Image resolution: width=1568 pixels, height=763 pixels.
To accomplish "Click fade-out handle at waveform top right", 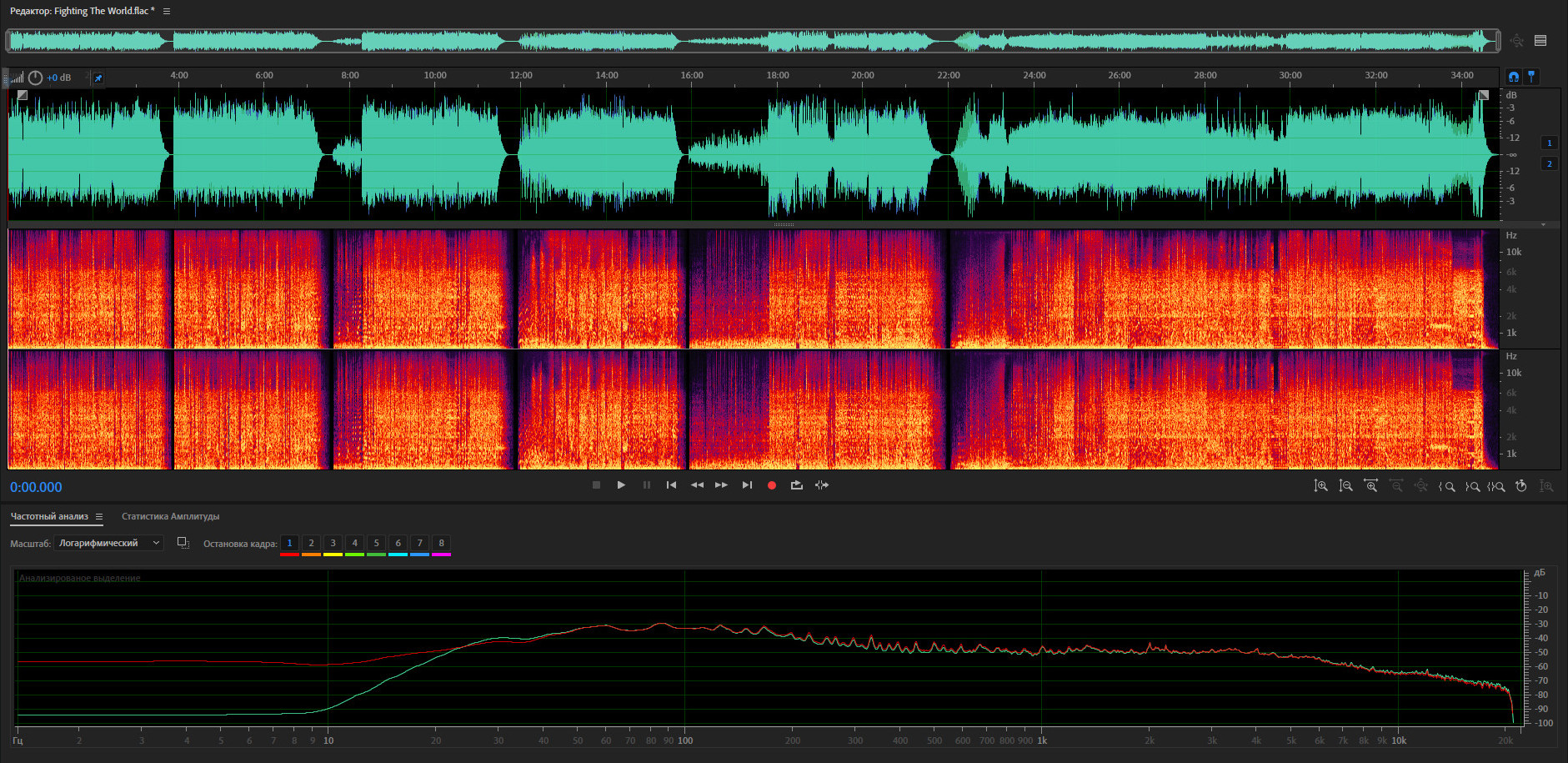I will tap(1483, 95).
